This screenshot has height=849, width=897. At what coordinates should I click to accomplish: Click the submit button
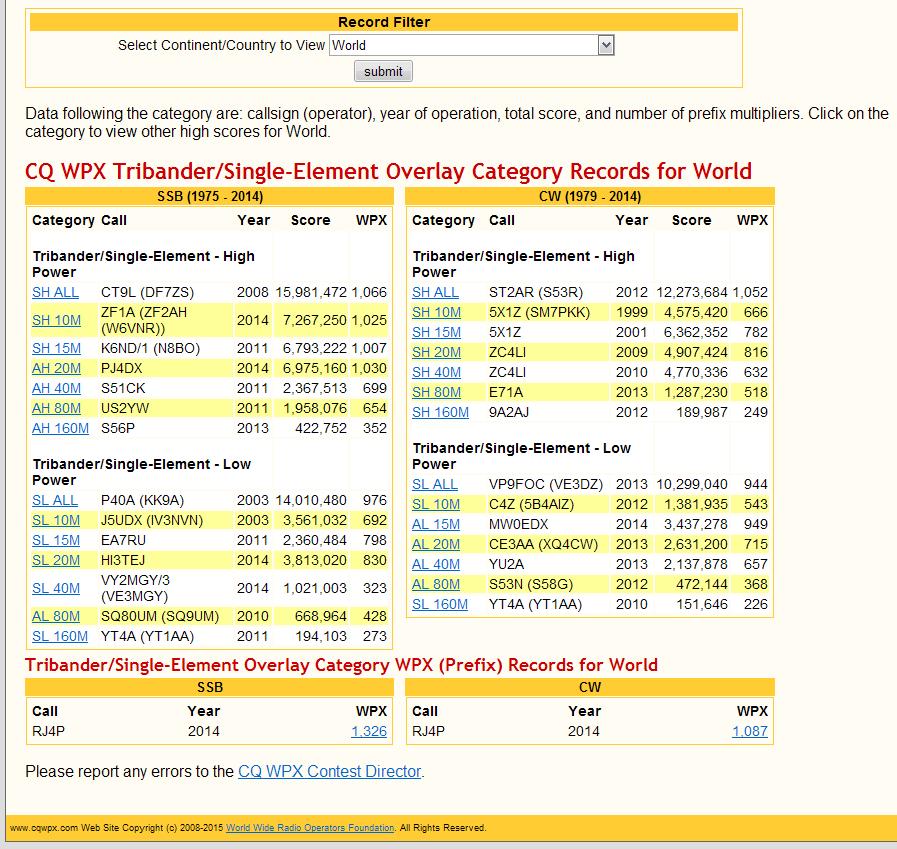(x=383, y=72)
